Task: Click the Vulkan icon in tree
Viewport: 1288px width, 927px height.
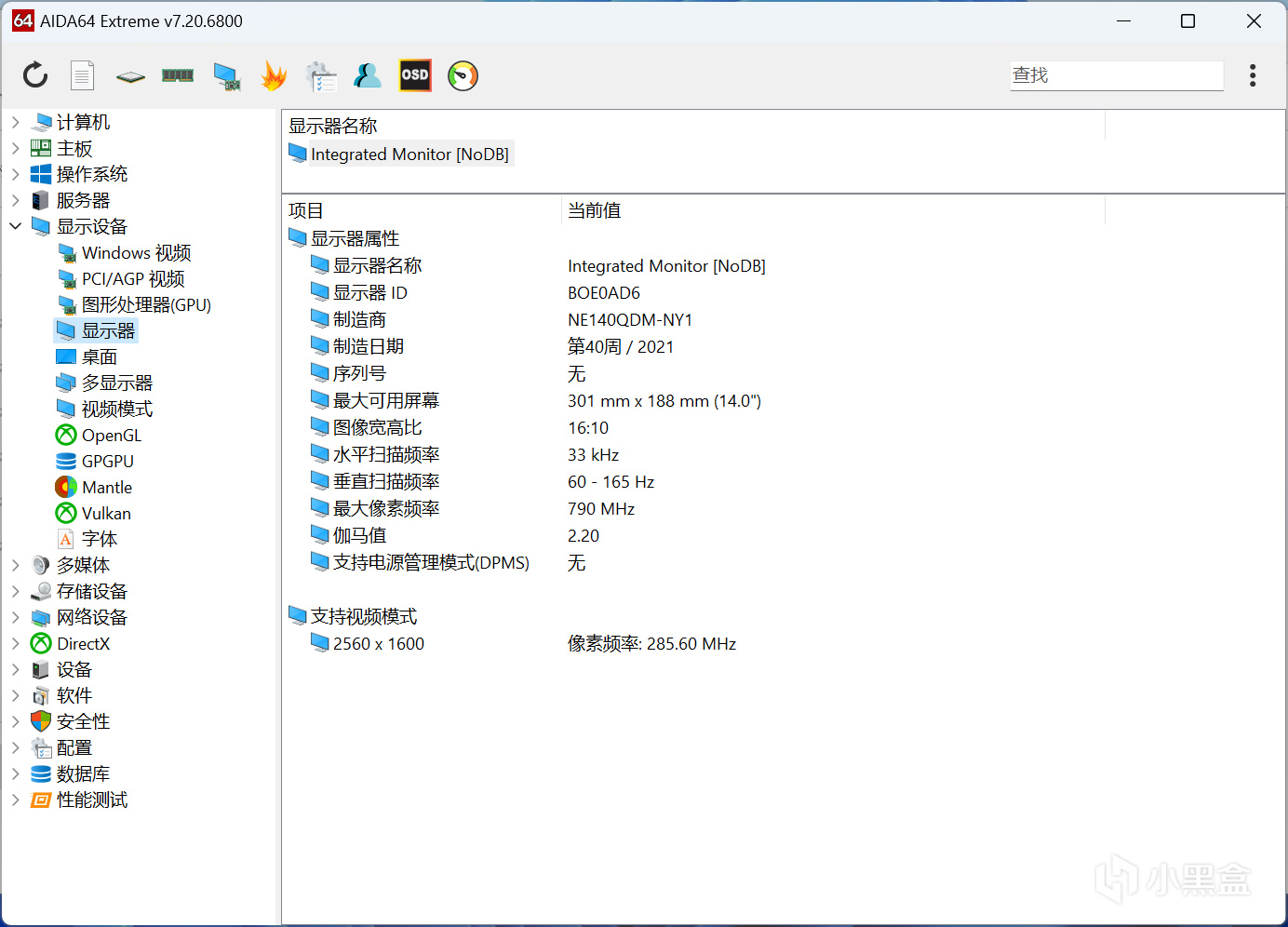Action: 66,513
